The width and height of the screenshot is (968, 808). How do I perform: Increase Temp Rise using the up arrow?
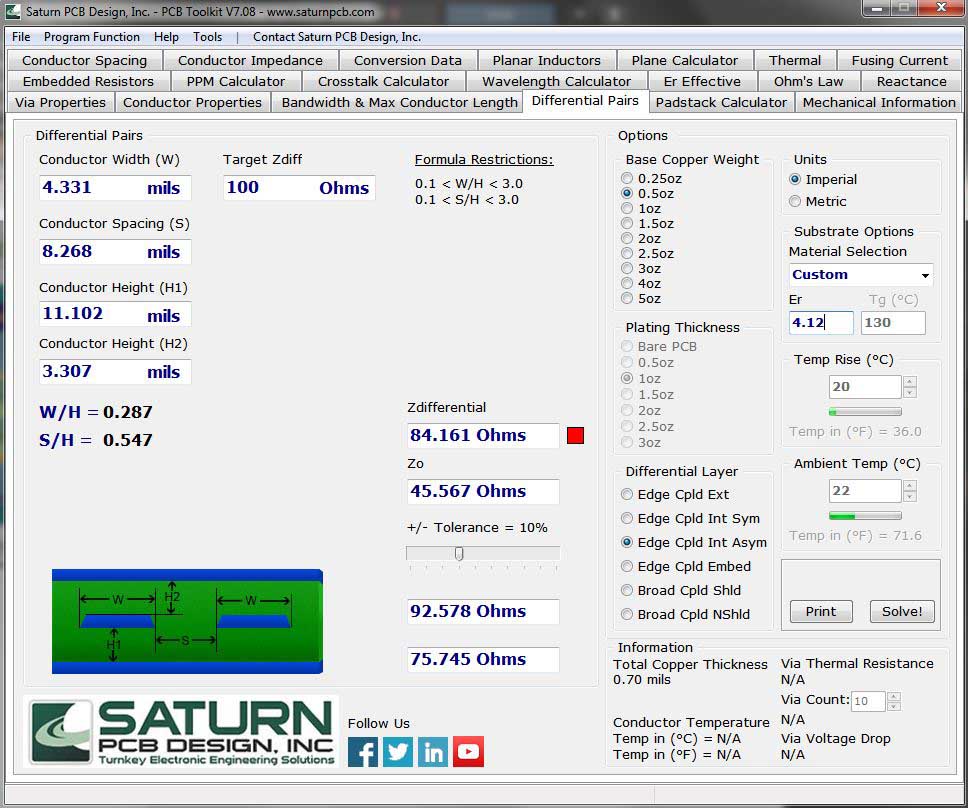coord(909,381)
